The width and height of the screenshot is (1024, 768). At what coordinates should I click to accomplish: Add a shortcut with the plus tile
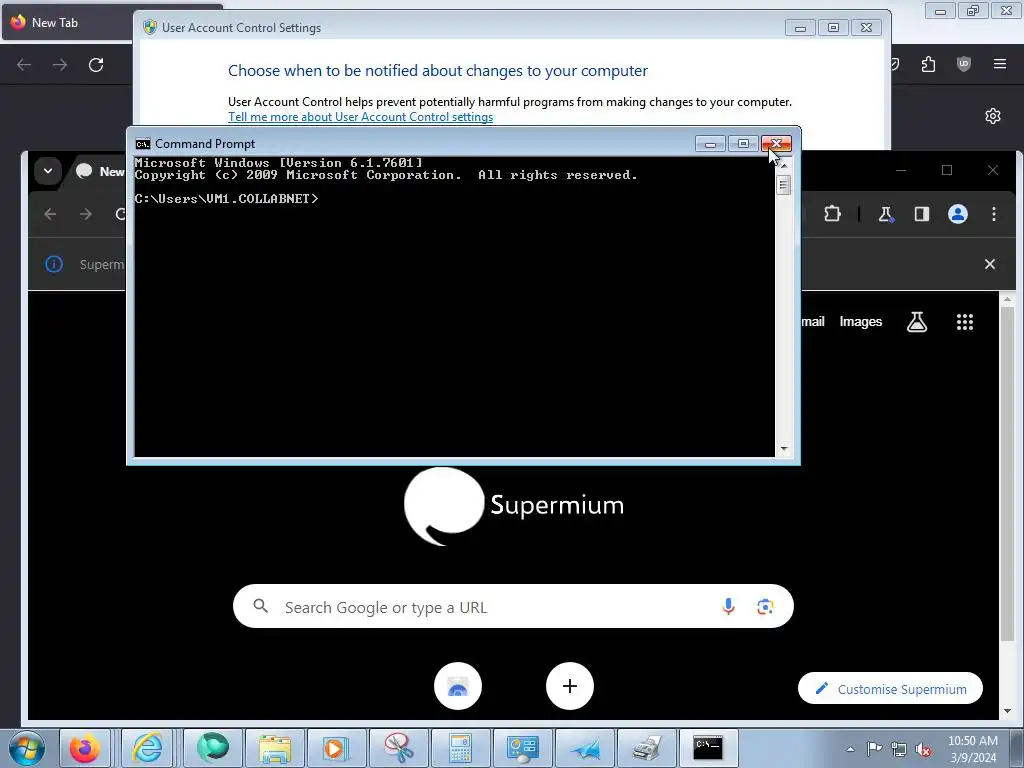point(570,686)
